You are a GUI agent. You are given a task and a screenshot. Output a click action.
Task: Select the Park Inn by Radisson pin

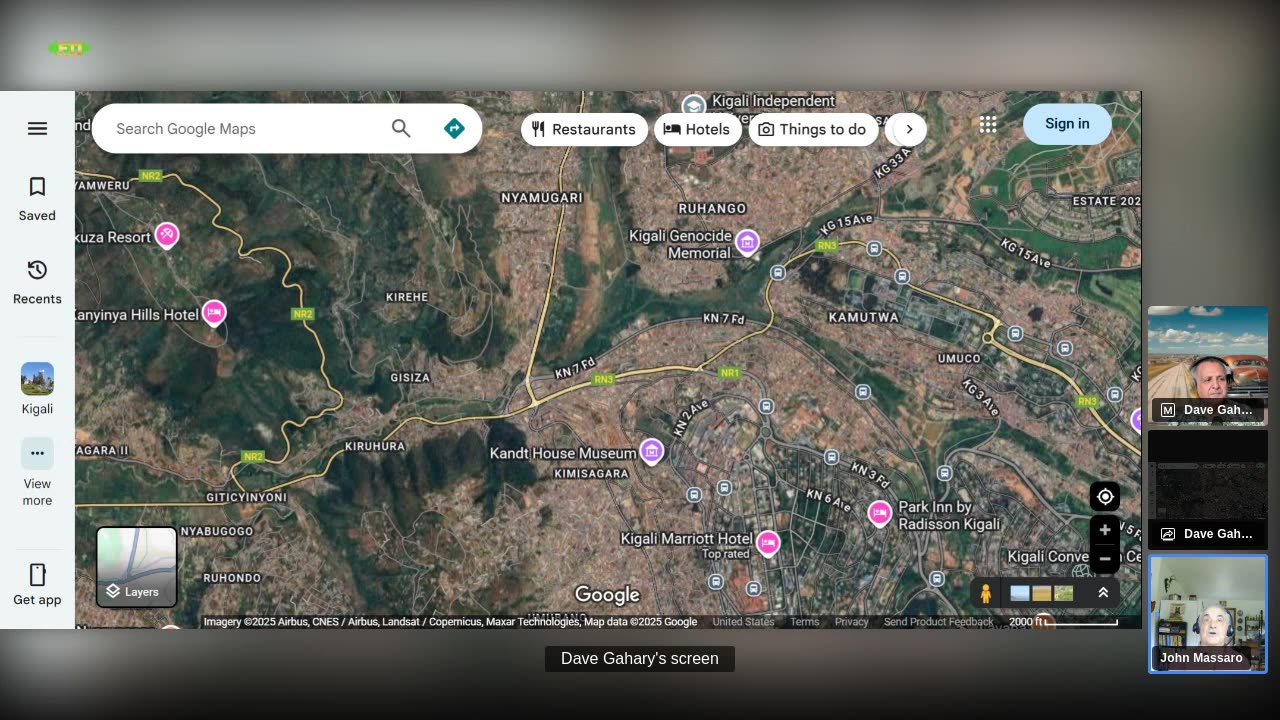point(880,513)
